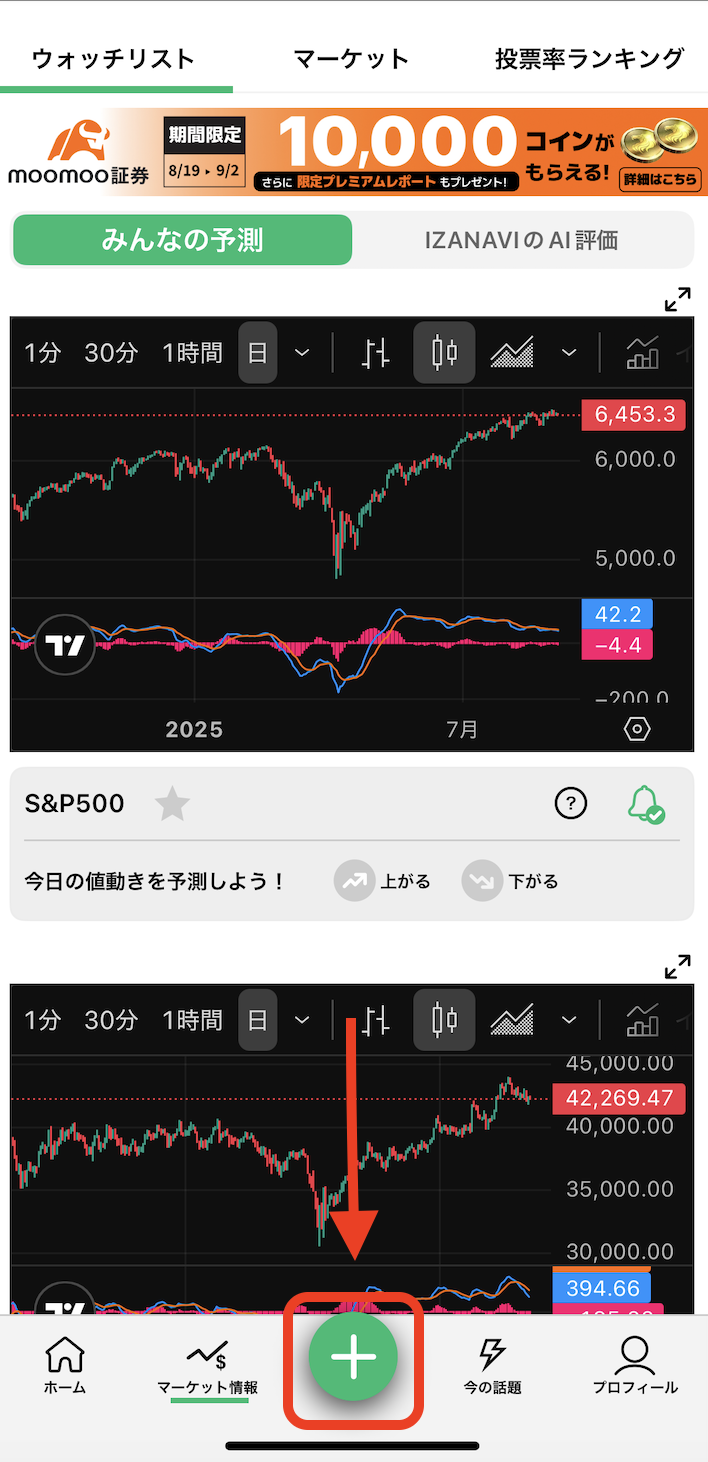Predict 下がる for S&P500 today
708x1462 pixels.
pyautogui.click(x=511, y=881)
